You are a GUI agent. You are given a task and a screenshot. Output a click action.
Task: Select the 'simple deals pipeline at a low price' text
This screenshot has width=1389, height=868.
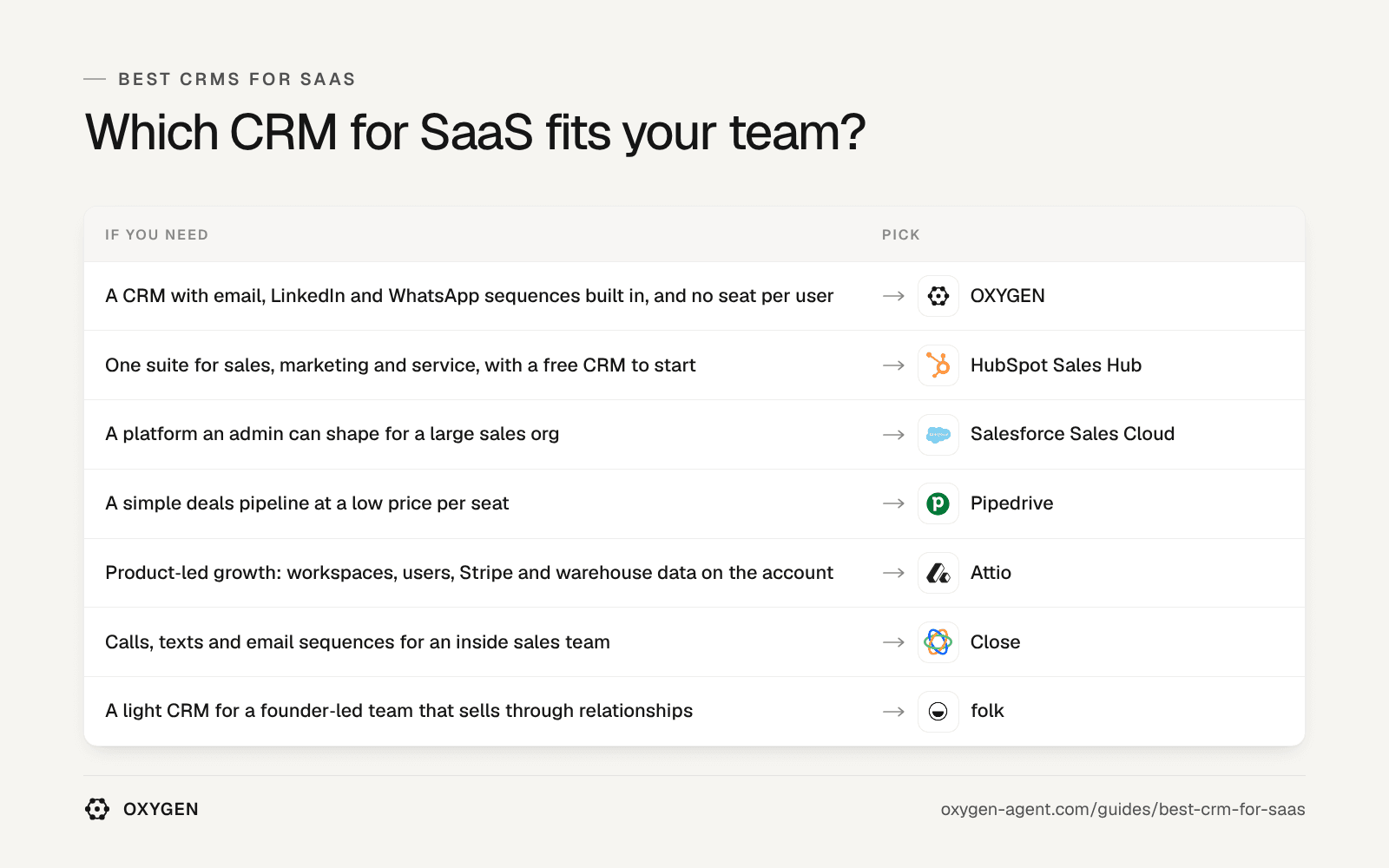pyautogui.click(x=306, y=503)
